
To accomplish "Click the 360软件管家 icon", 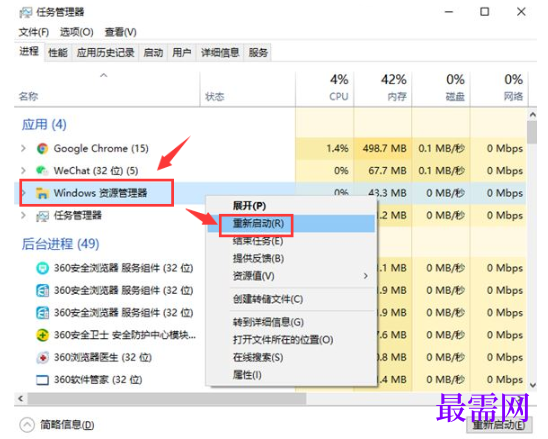I will [x=42, y=380].
